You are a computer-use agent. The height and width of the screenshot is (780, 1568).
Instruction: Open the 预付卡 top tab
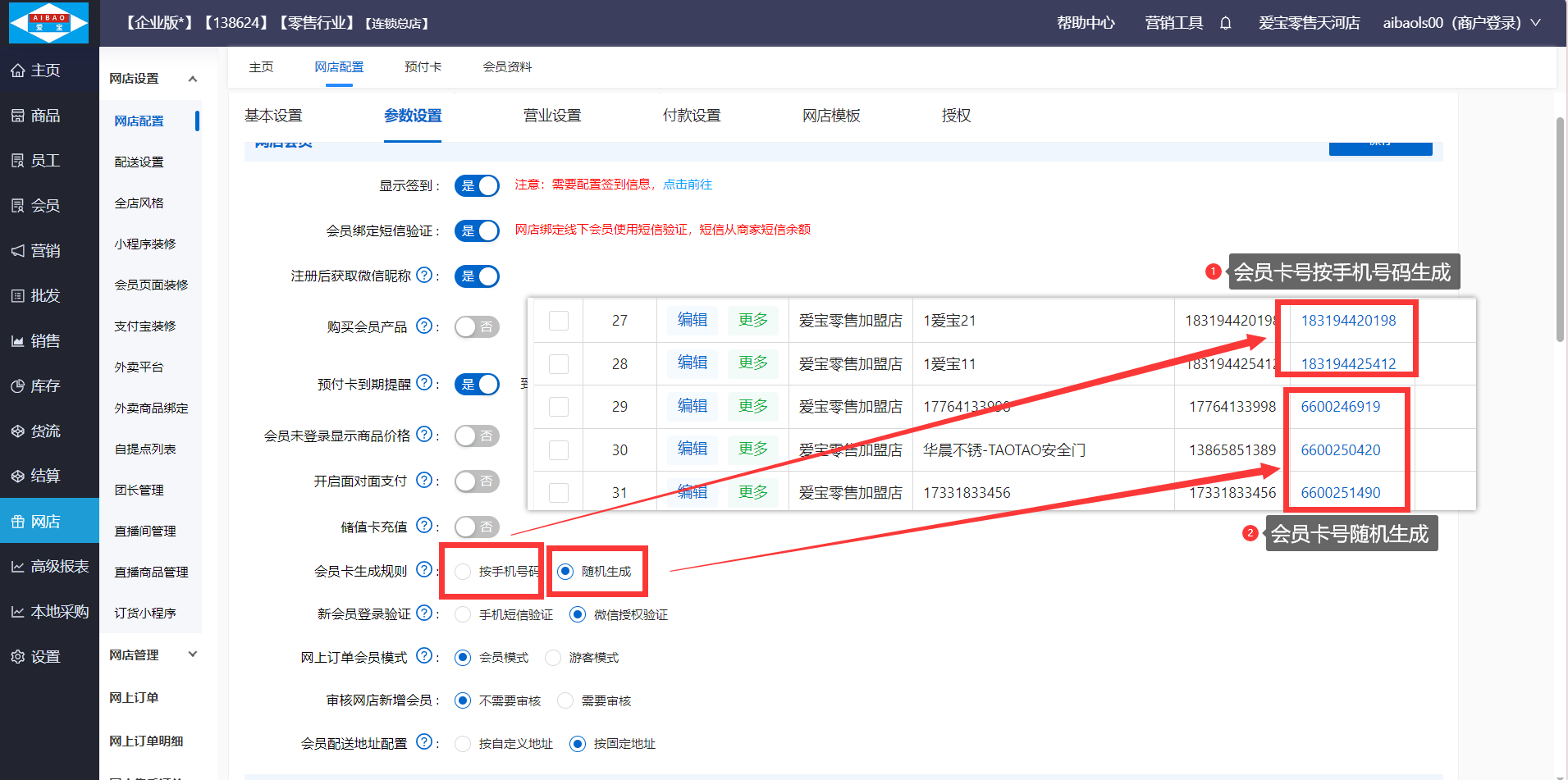[x=423, y=67]
